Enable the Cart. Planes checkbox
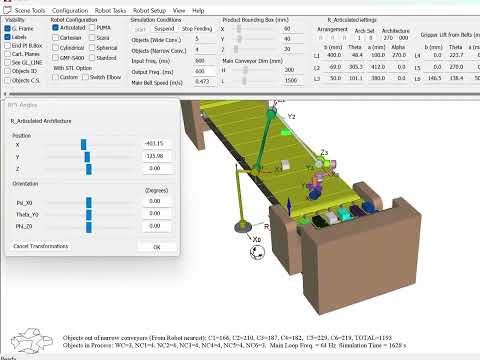Image resolution: width=480 pixels, height=360 pixels. tap(8, 54)
